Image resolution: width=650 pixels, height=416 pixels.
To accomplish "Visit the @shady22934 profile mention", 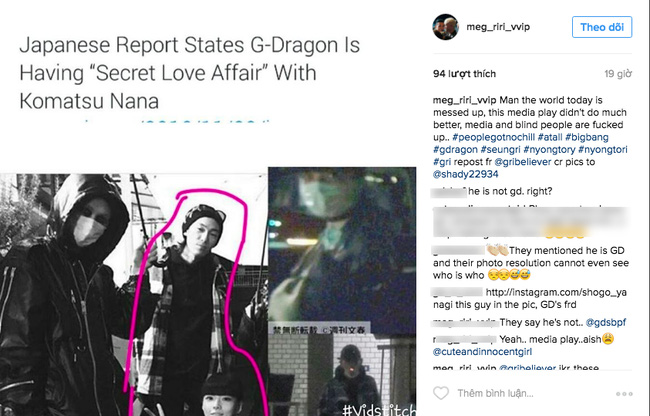I will [x=466, y=174].
